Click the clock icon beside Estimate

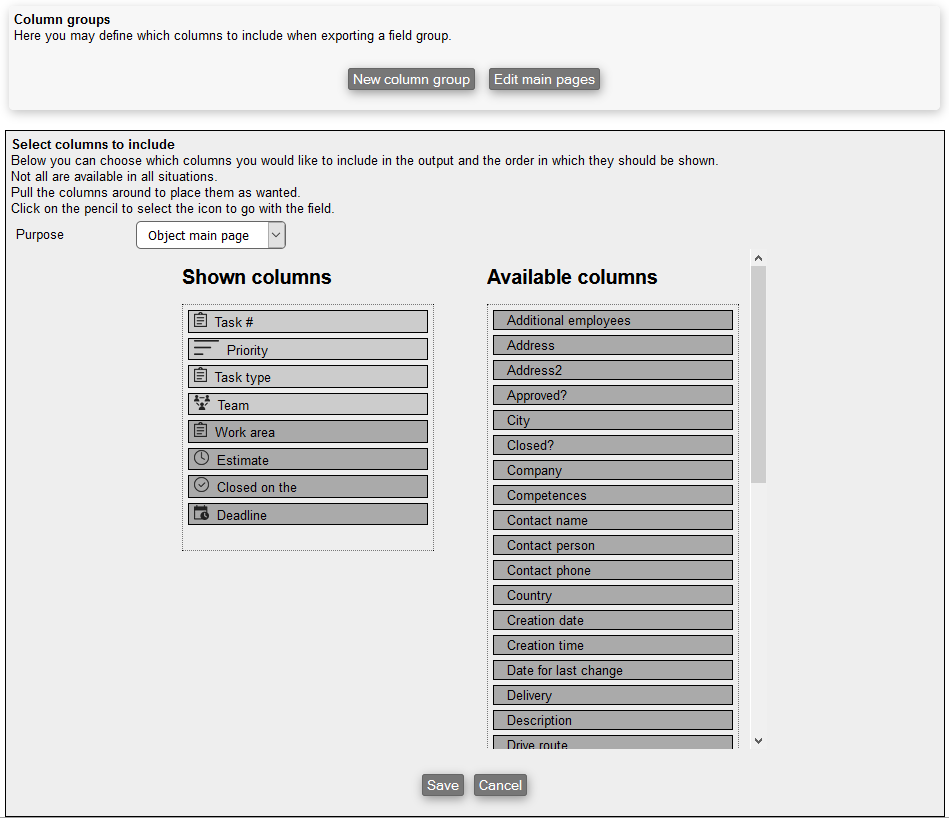pos(202,458)
